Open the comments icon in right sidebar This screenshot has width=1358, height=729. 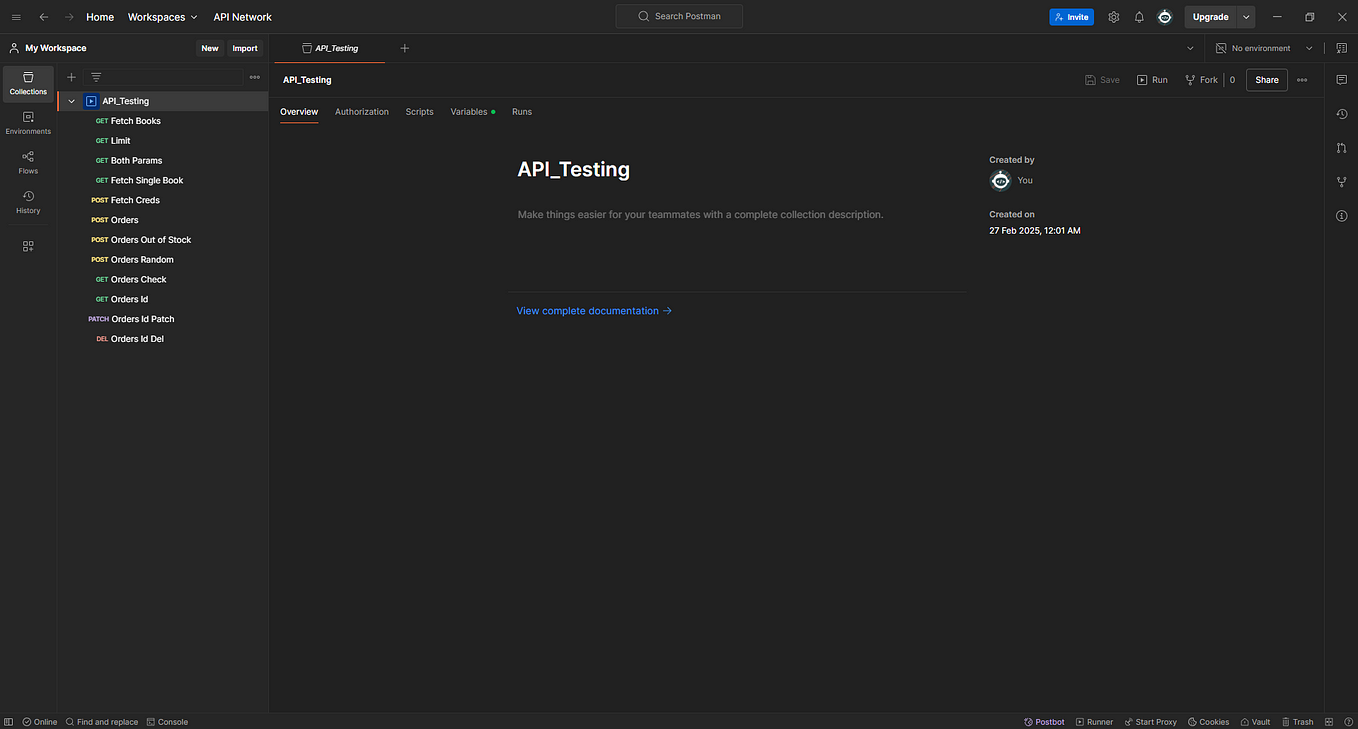pos(1342,80)
